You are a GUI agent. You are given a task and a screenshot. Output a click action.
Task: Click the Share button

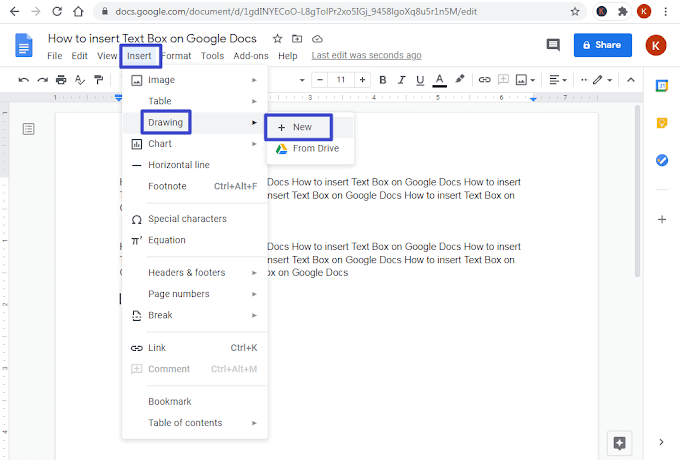point(602,45)
